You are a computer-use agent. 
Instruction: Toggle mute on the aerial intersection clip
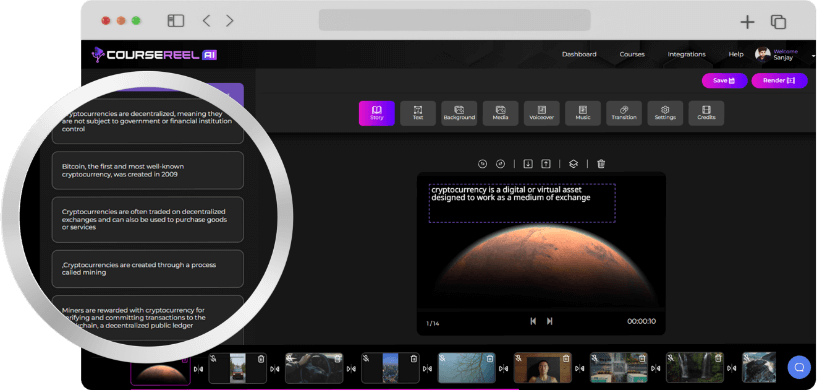[595, 359]
